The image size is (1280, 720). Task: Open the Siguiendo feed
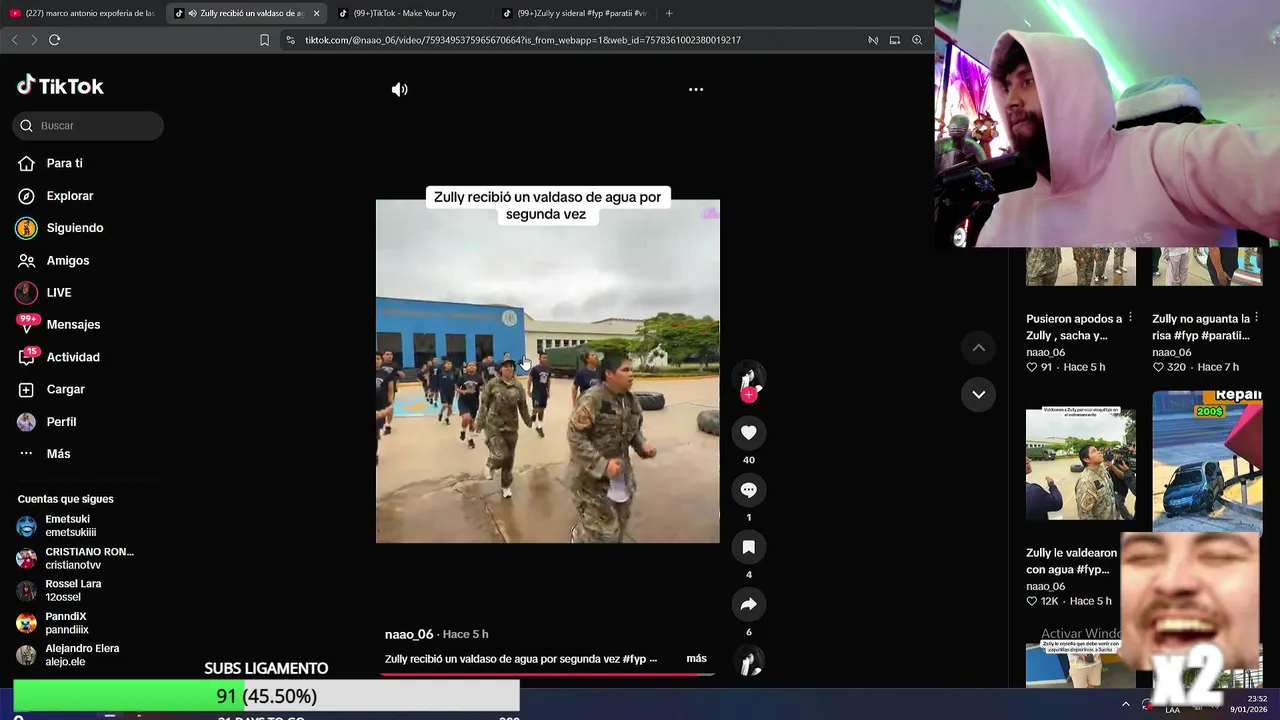pyautogui.click(x=74, y=228)
